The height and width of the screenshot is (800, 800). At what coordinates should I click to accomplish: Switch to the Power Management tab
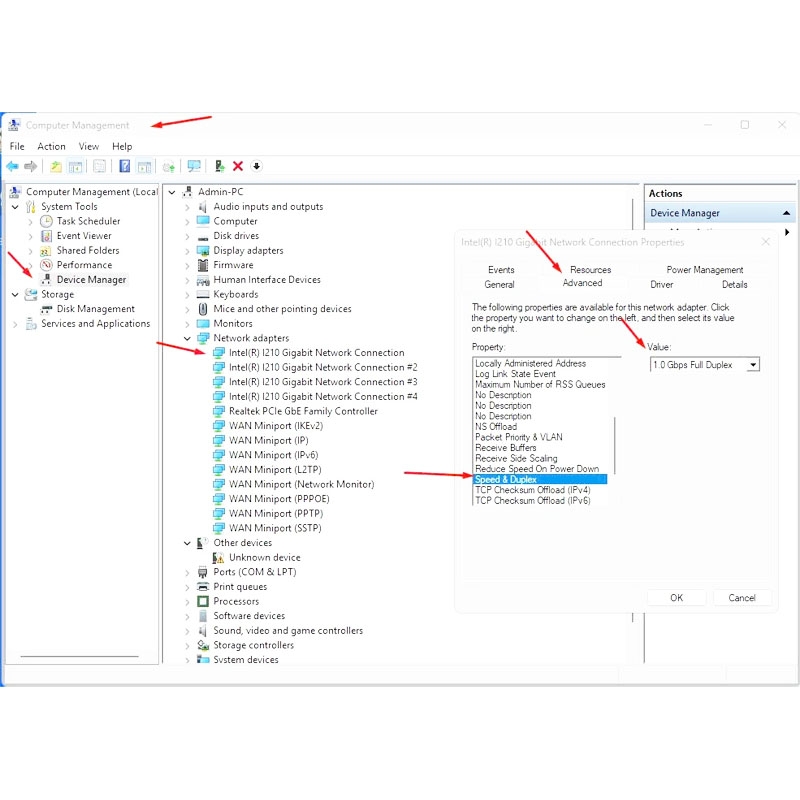pyautogui.click(x=705, y=270)
